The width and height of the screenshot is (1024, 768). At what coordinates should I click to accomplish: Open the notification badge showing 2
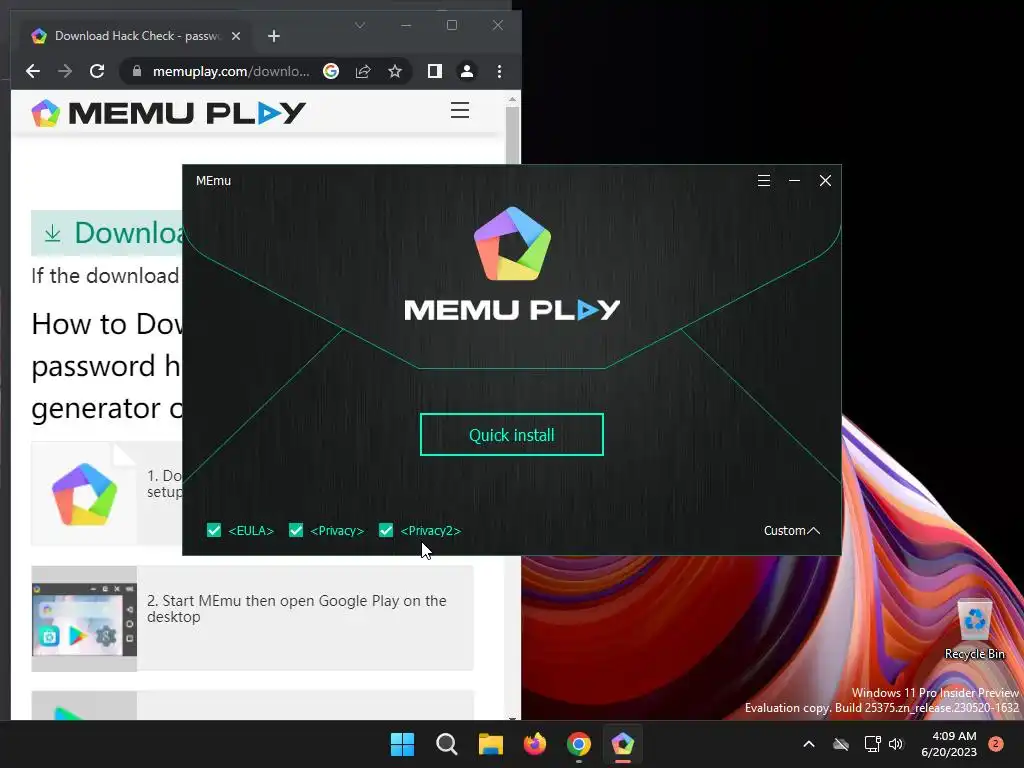995,744
